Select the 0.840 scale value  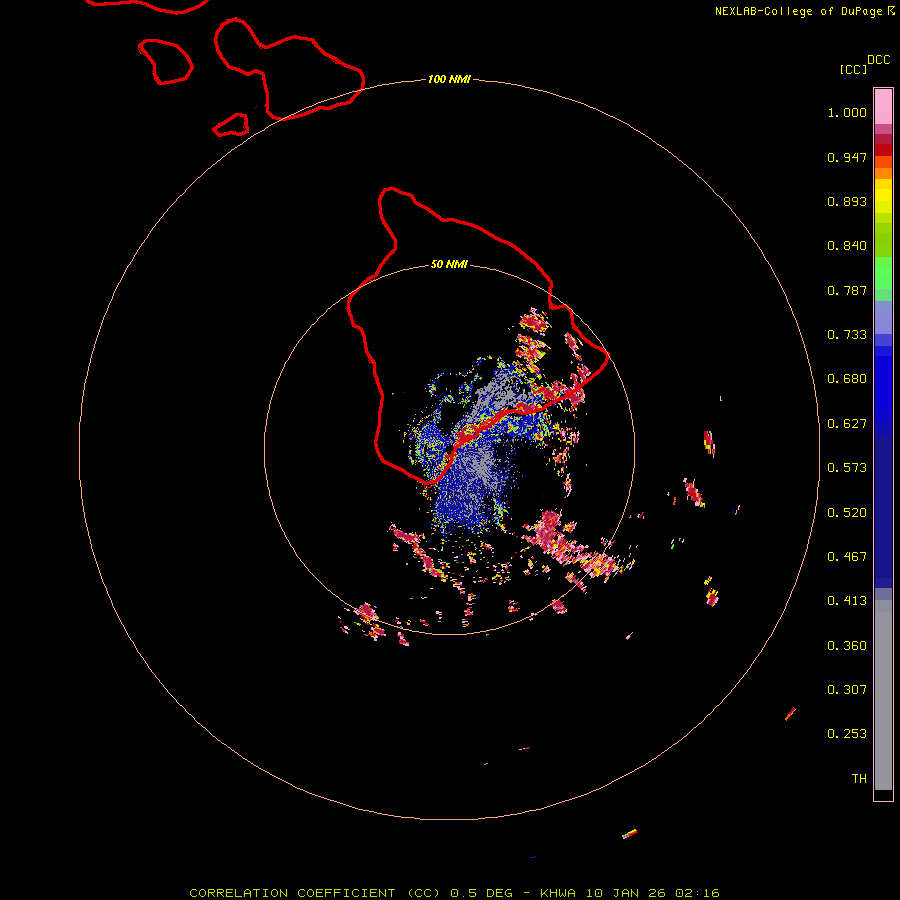coord(847,246)
